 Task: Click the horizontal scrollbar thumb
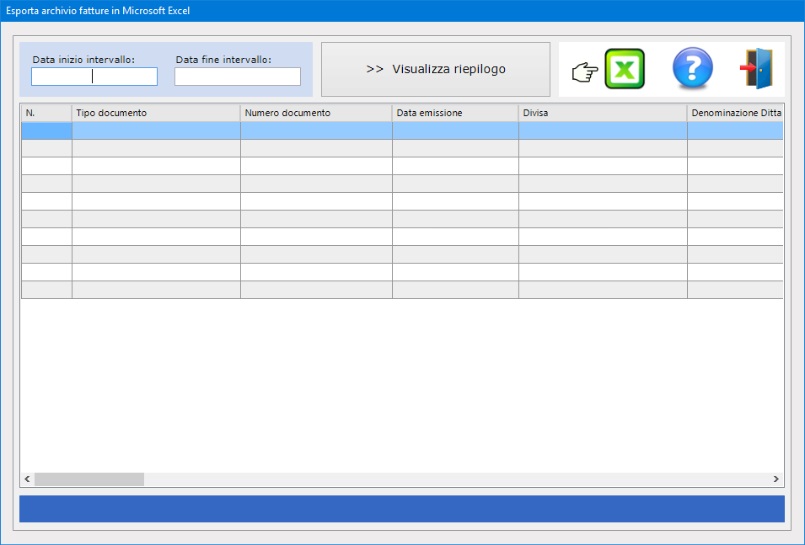89,479
